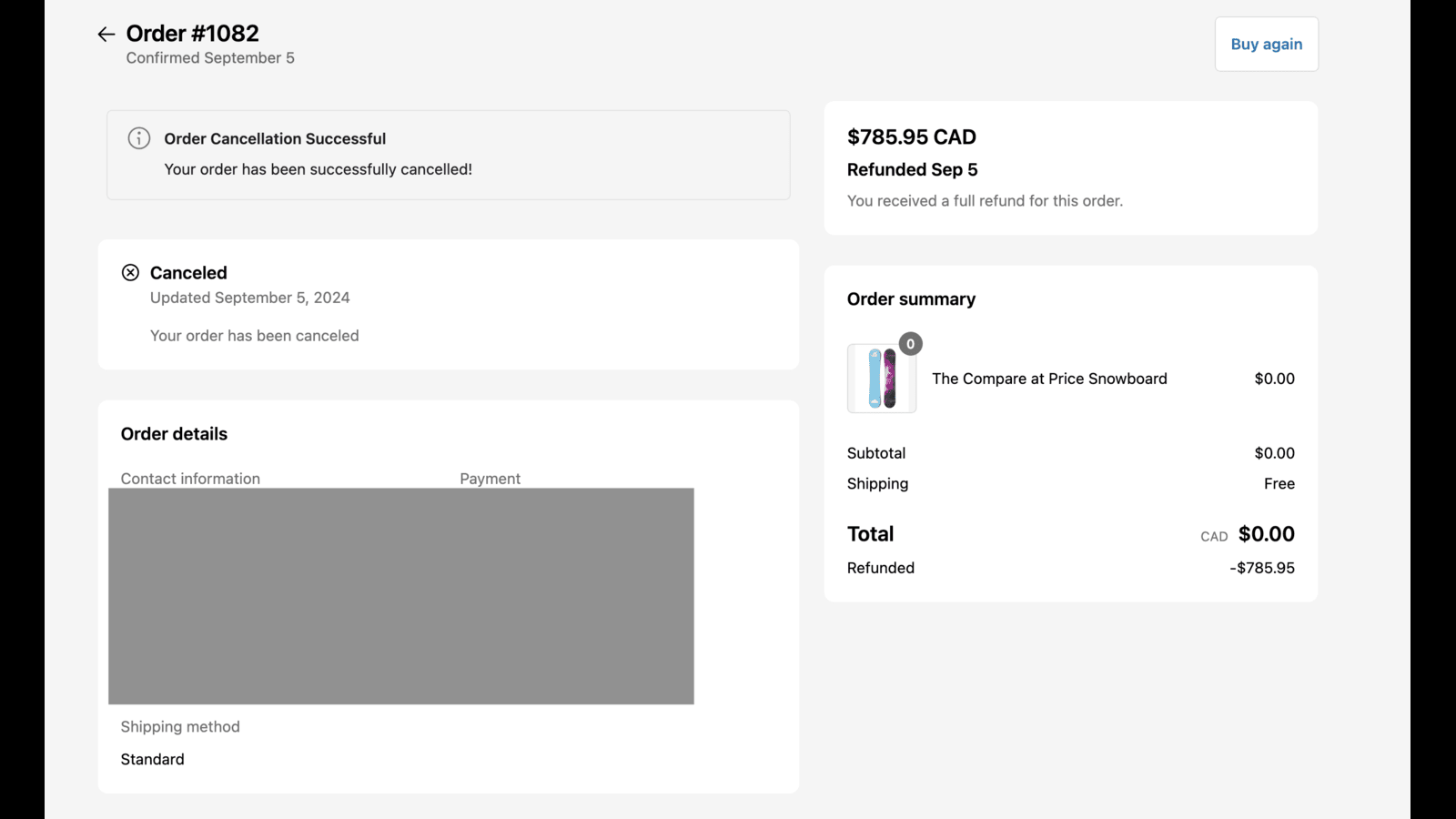
Task: Select the Order Cancellation Successful banner heading
Action: [x=275, y=138]
